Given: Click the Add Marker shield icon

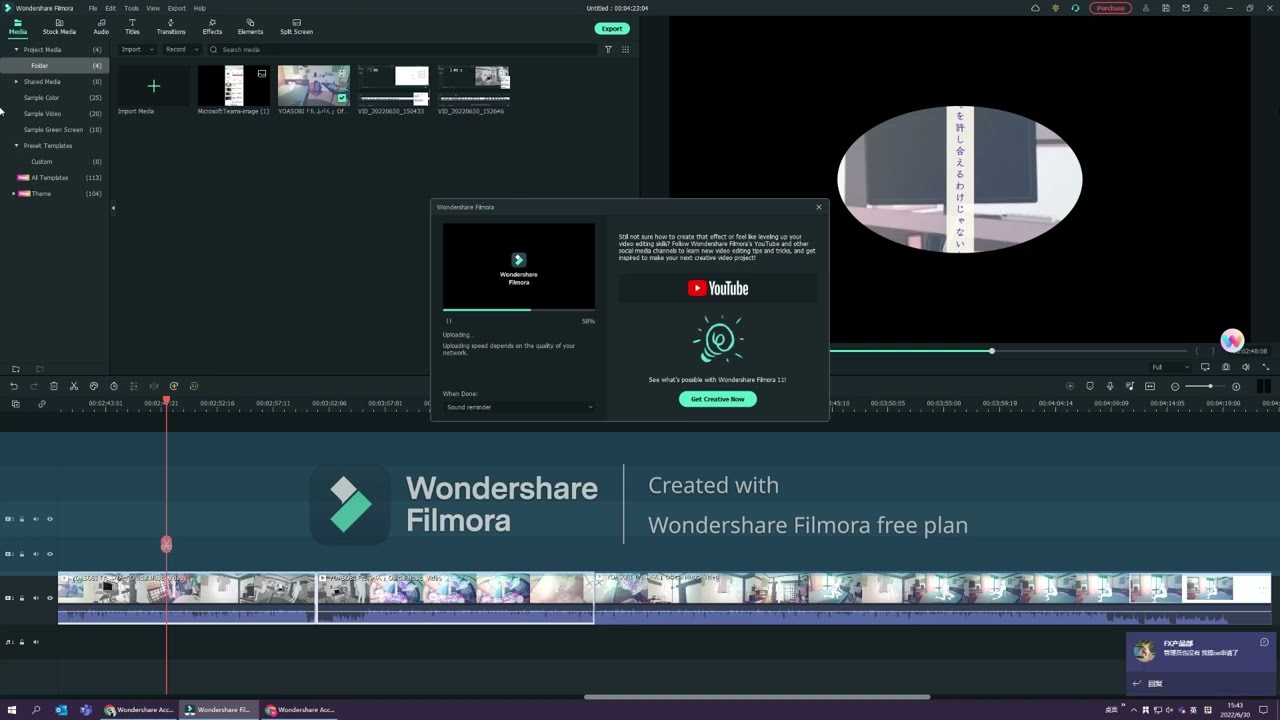Looking at the screenshot, I should (x=1090, y=386).
